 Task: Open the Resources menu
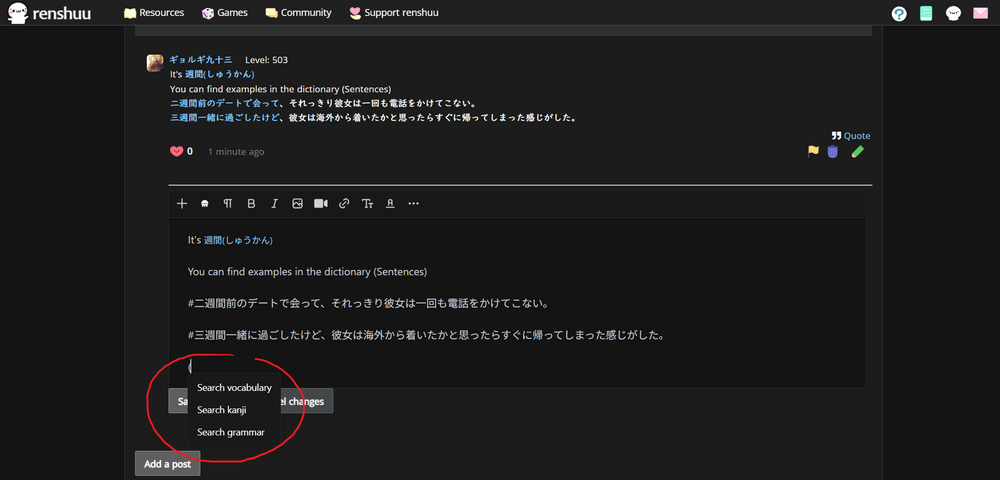(154, 13)
